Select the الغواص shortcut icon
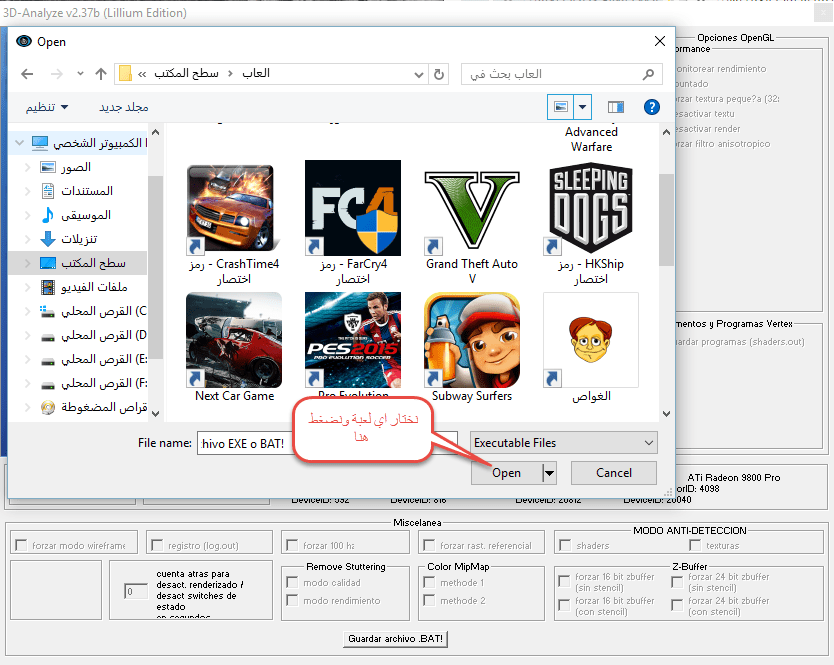Image resolution: width=834 pixels, height=665 pixels. tap(590, 340)
